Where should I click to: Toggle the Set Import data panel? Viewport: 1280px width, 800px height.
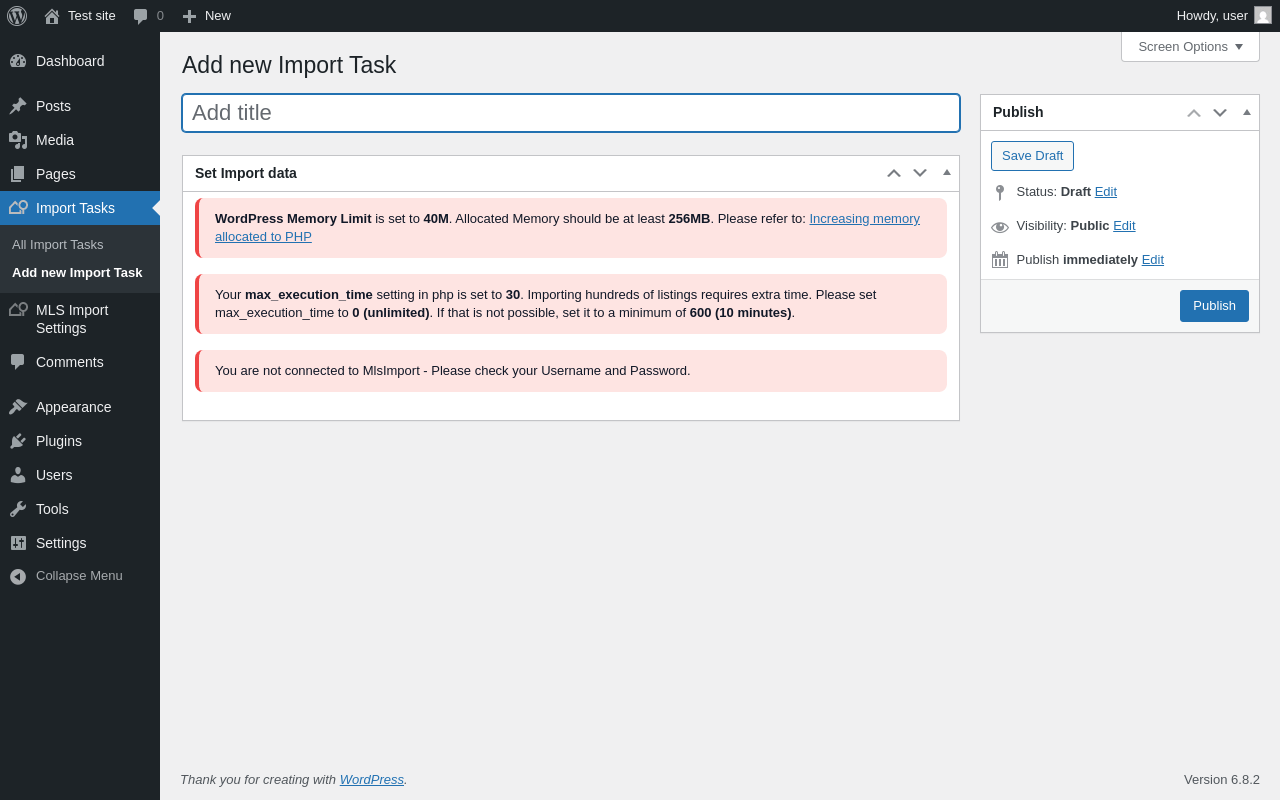pyautogui.click(x=947, y=172)
